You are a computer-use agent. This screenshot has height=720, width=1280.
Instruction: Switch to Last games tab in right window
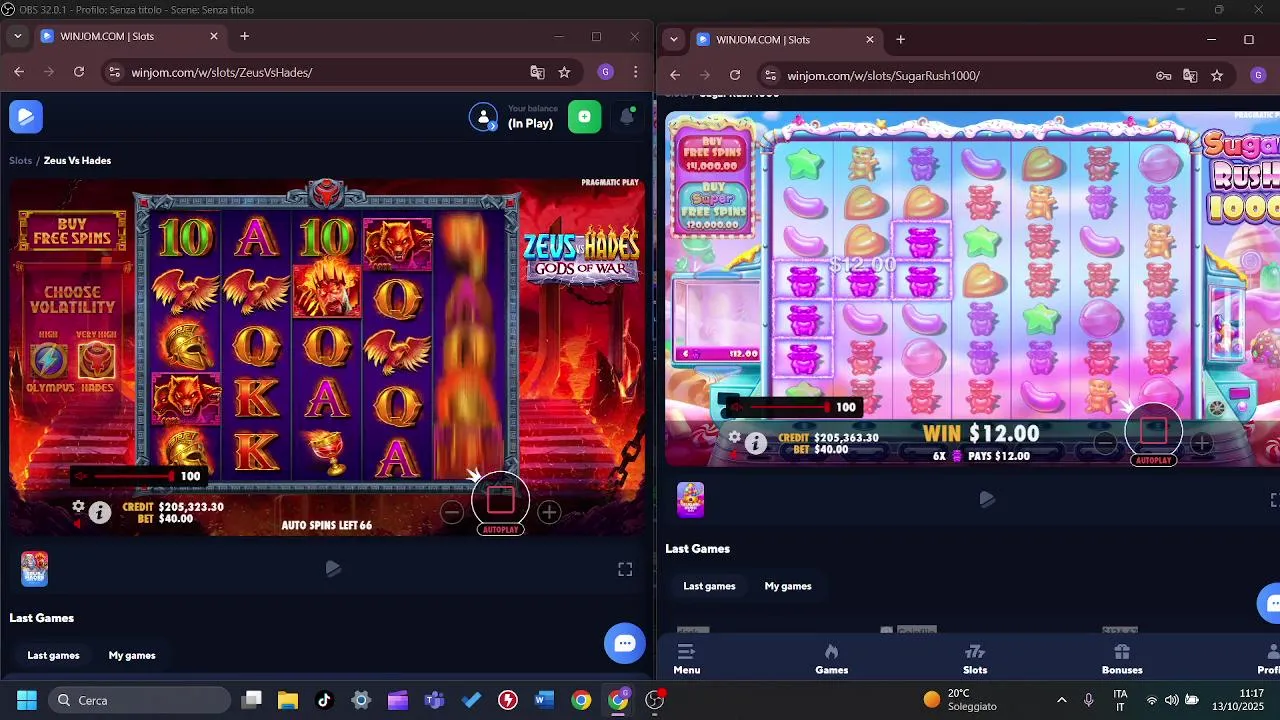(x=709, y=586)
